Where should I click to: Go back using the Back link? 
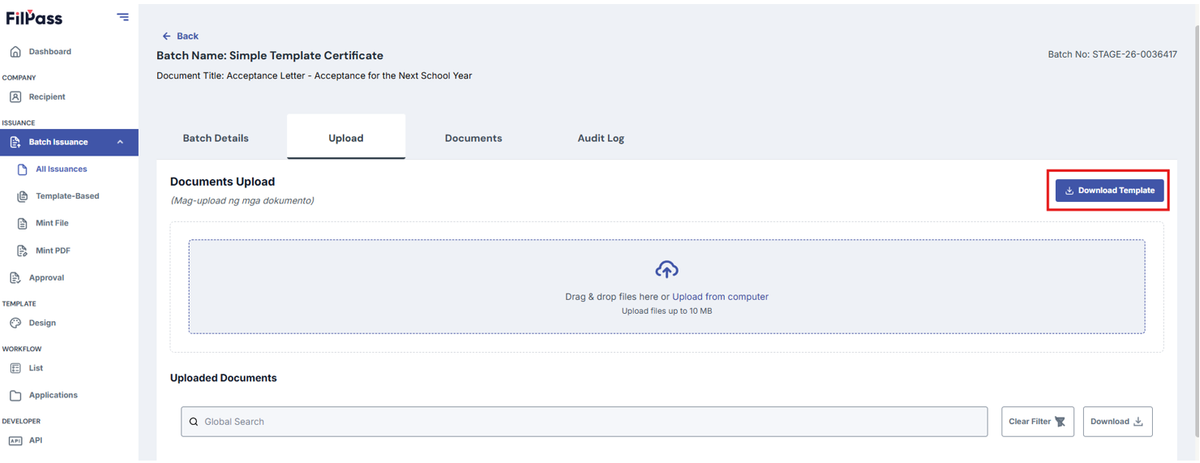(x=180, y=36)
